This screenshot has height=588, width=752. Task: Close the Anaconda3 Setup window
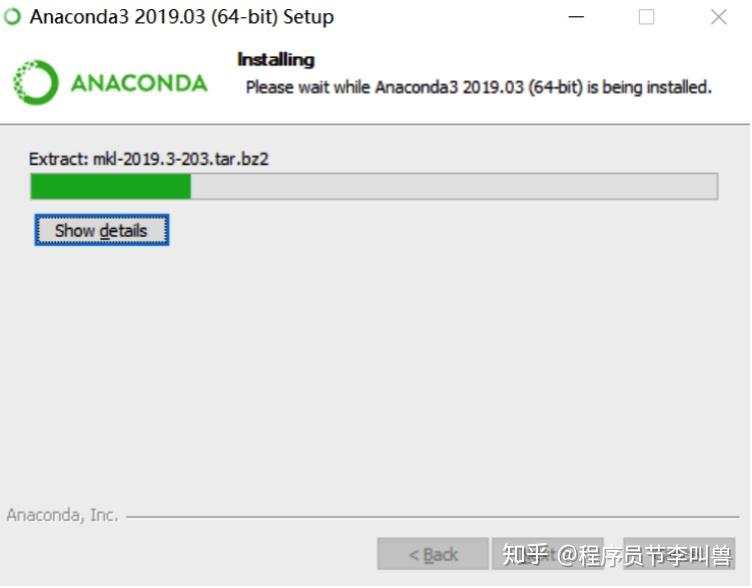click(718, 17)
